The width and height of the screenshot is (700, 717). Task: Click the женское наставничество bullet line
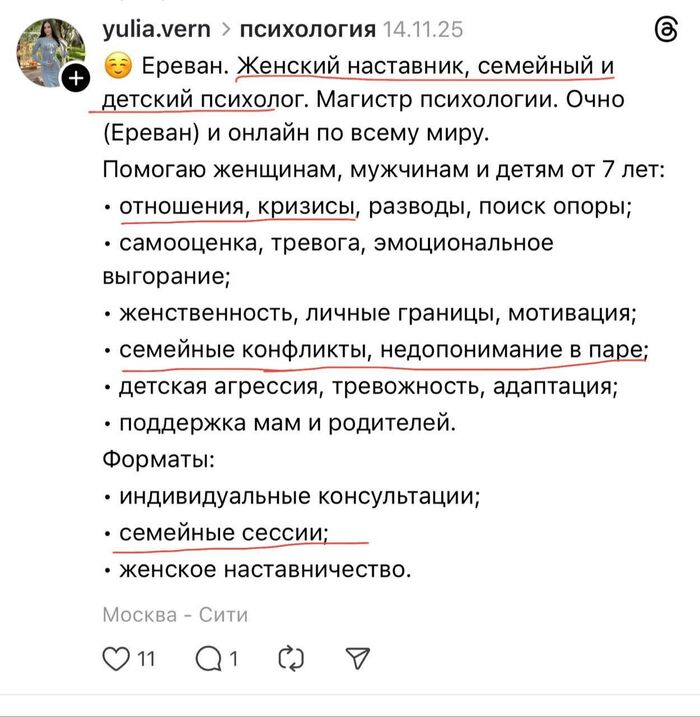click(x=264, y=570)
